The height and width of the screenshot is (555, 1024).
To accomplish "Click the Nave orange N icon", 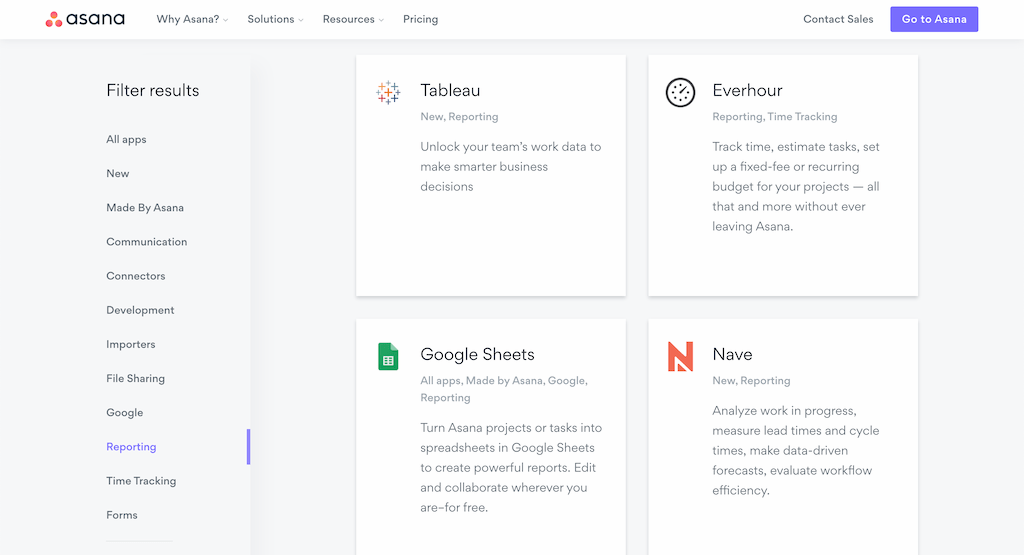I will [x=680, y=357].
